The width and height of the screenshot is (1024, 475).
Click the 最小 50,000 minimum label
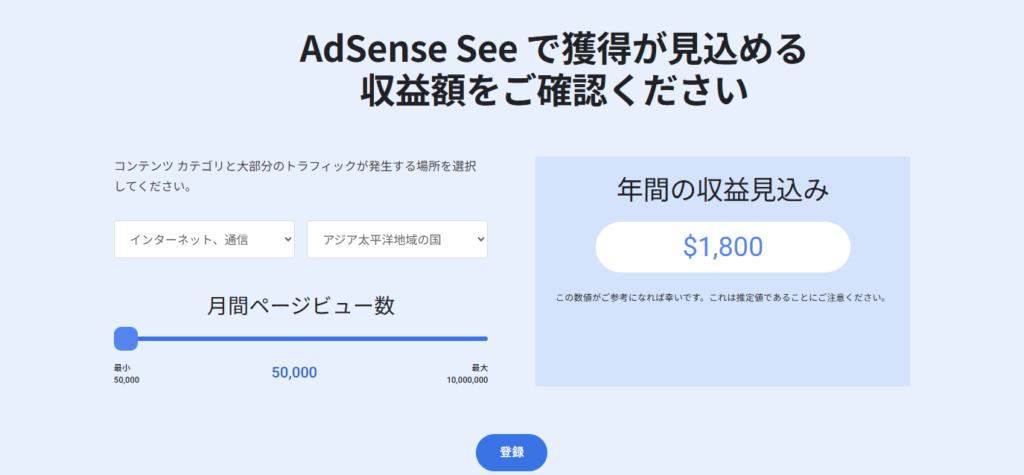[x=126, y=374]
